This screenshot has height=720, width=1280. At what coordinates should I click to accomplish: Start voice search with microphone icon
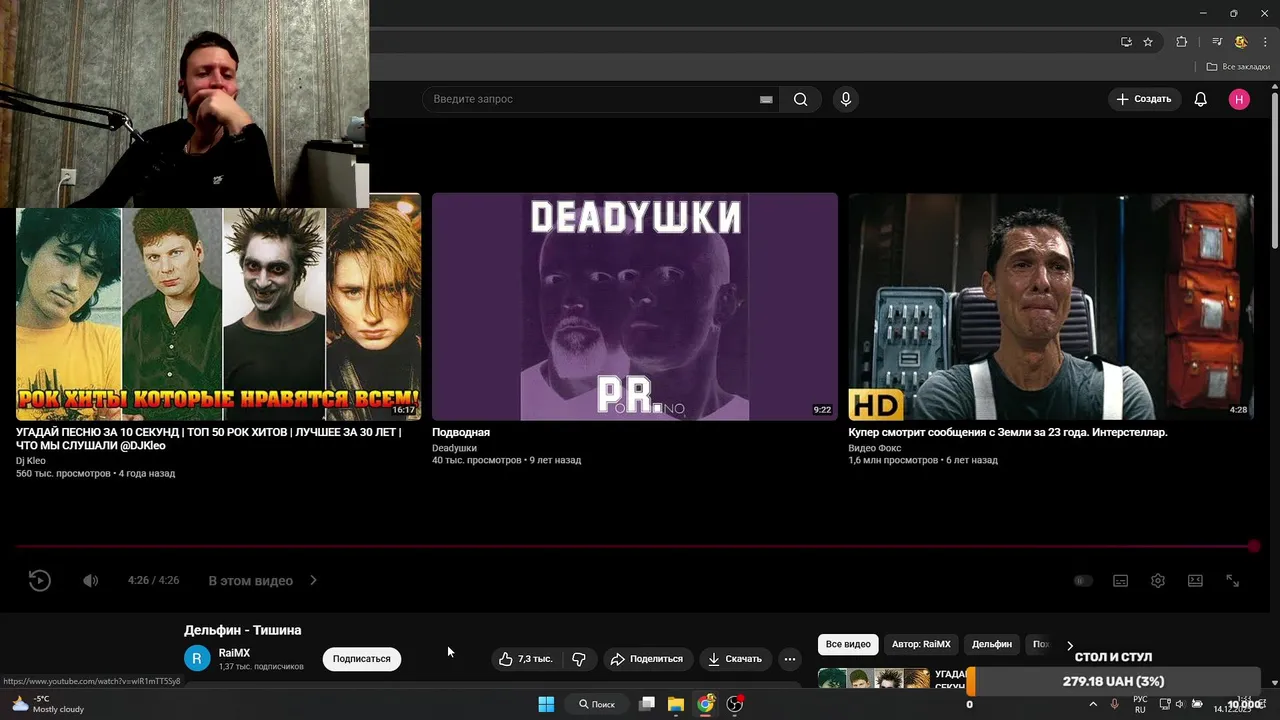click(846, 99)
